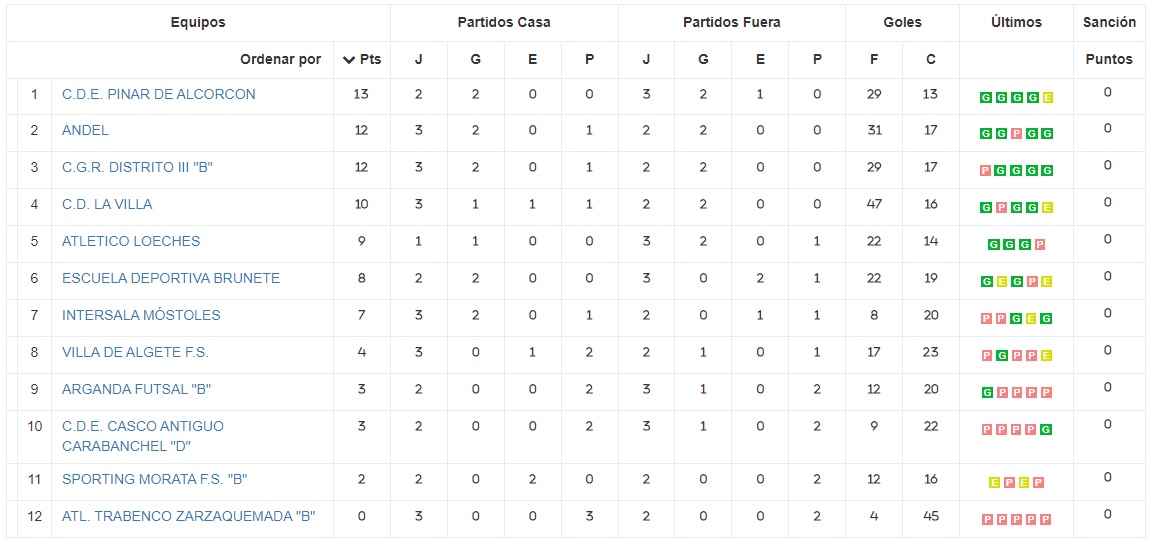Viewport: 1152px width, 547px height.
Task: Open the ANDEL team page
Action: tap(85, 130)
